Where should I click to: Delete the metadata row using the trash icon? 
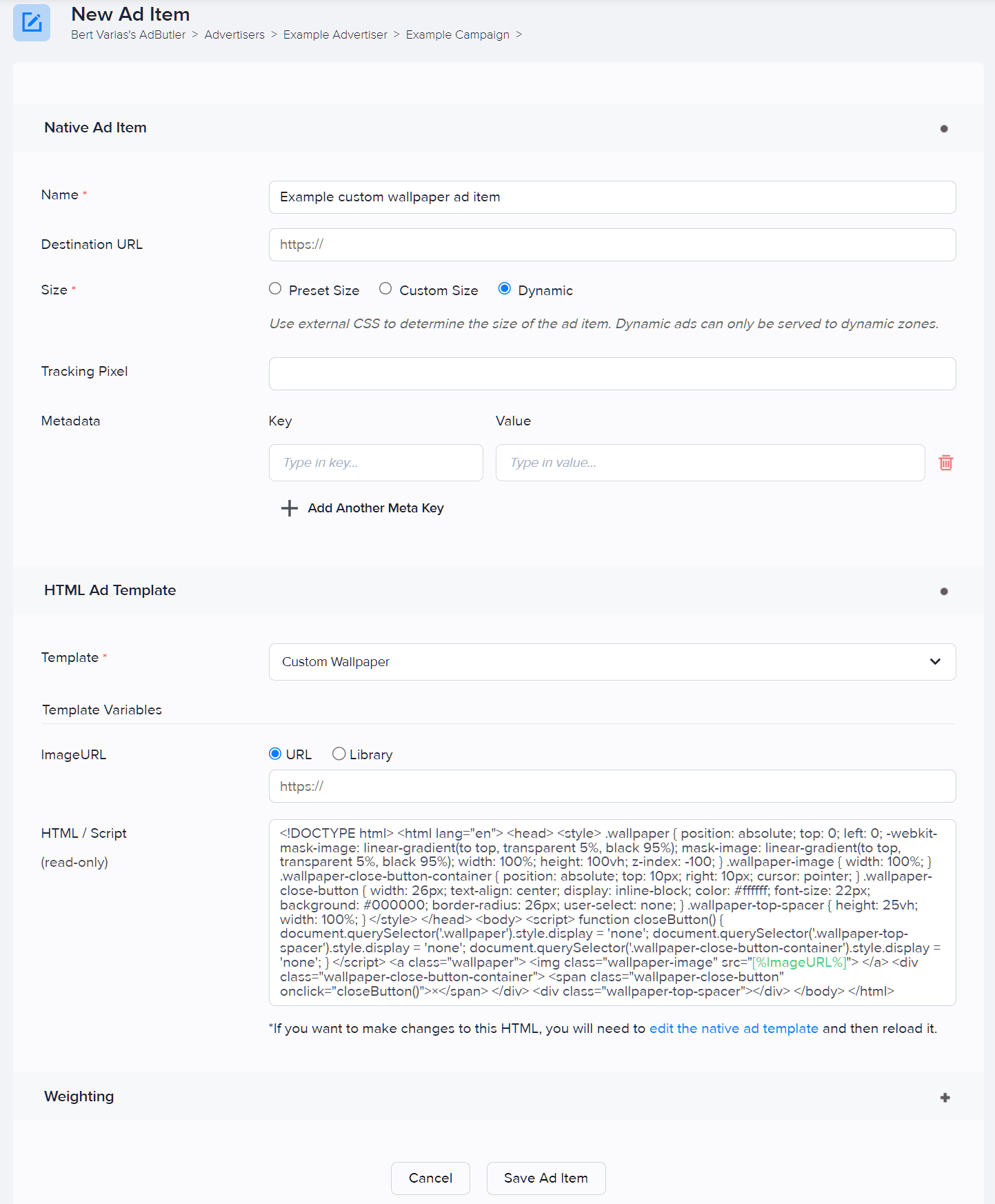tap(945, 463)
